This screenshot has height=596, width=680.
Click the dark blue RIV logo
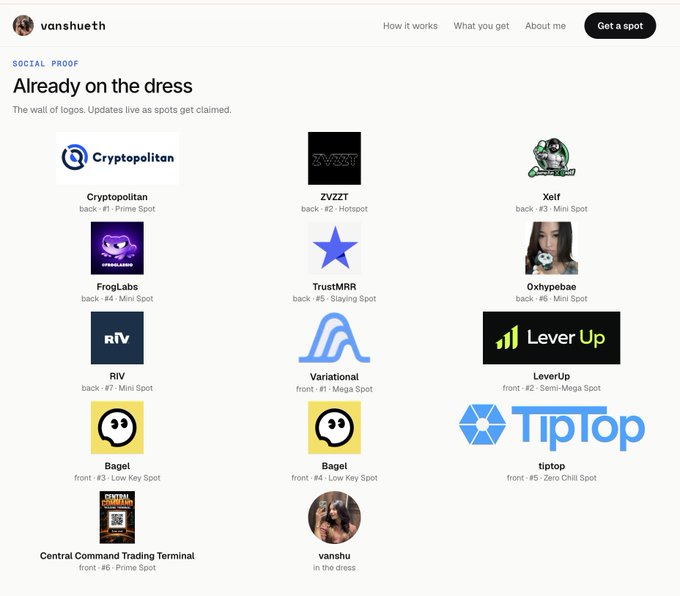(117, 338)
